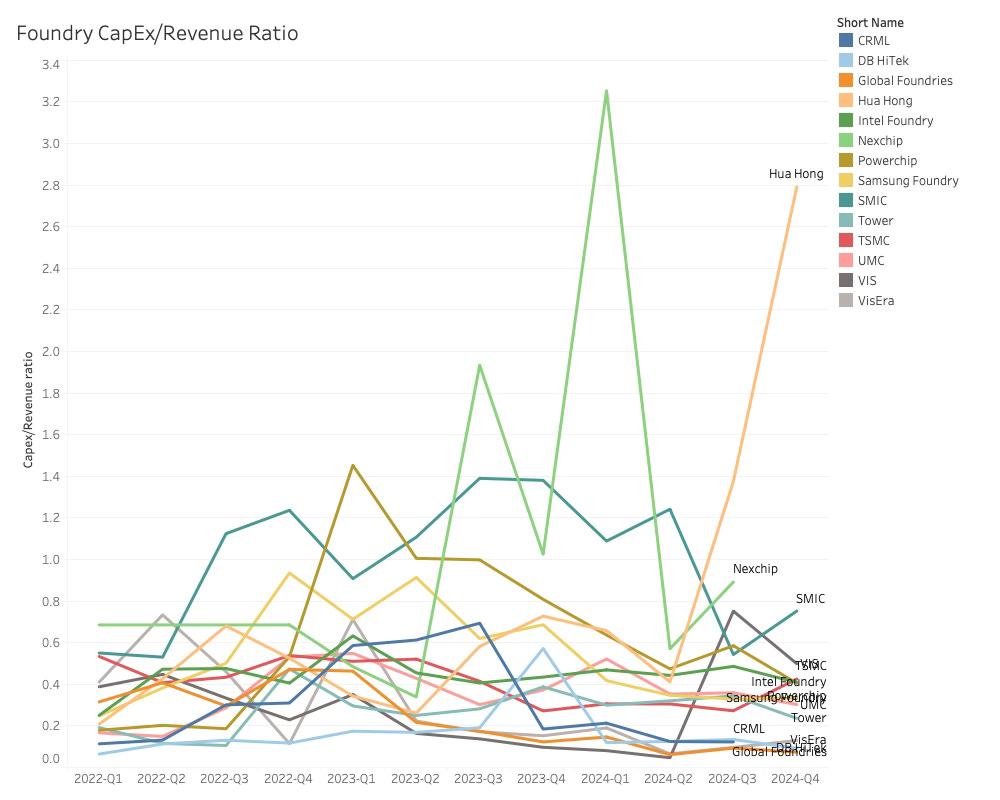The width and height of the screenshot is (1000, 800).
Task: Select the 2024-Q4 x-axis label
Action: [x=795, y=779]
